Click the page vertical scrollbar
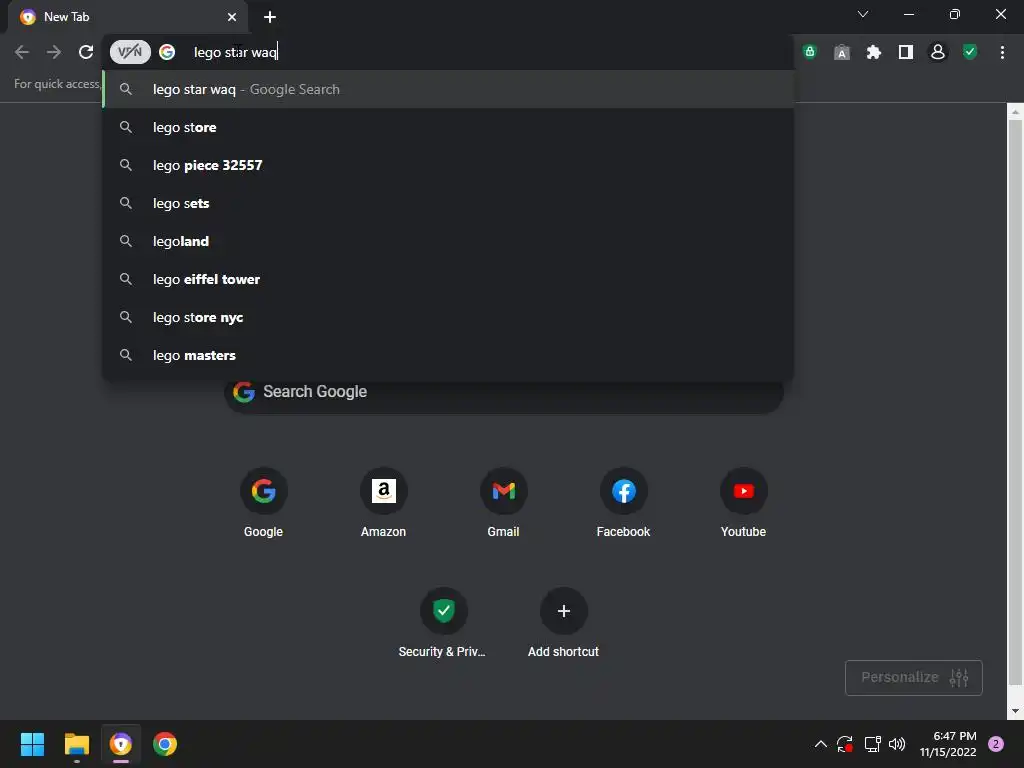 [x=1015, y=402]
